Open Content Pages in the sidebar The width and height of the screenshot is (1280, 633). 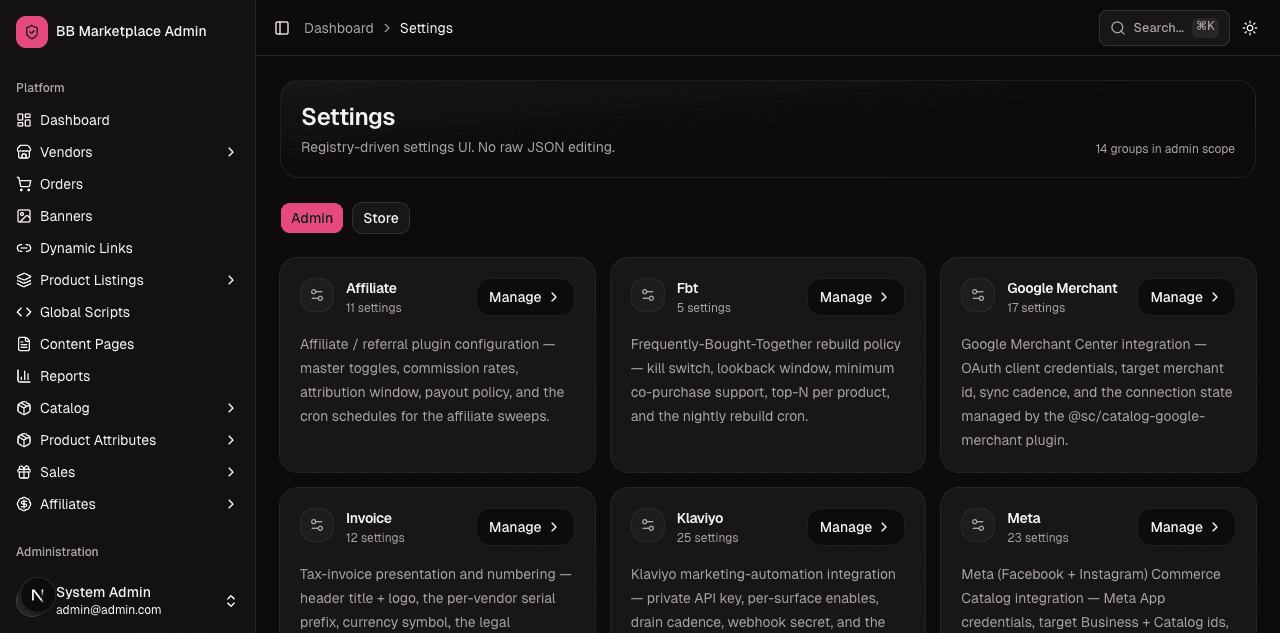point(128,344)
